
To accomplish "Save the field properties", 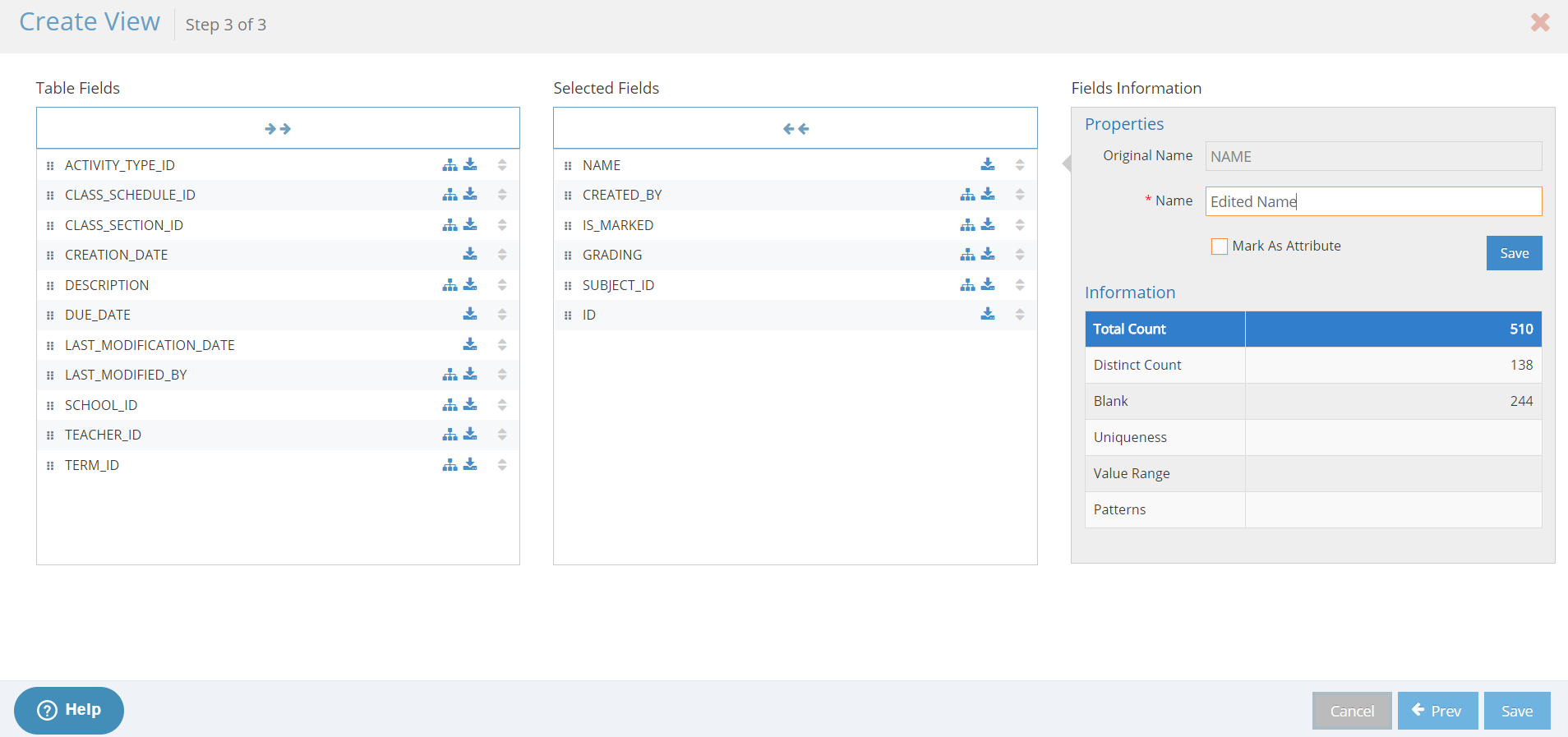I will point(1514,253).
